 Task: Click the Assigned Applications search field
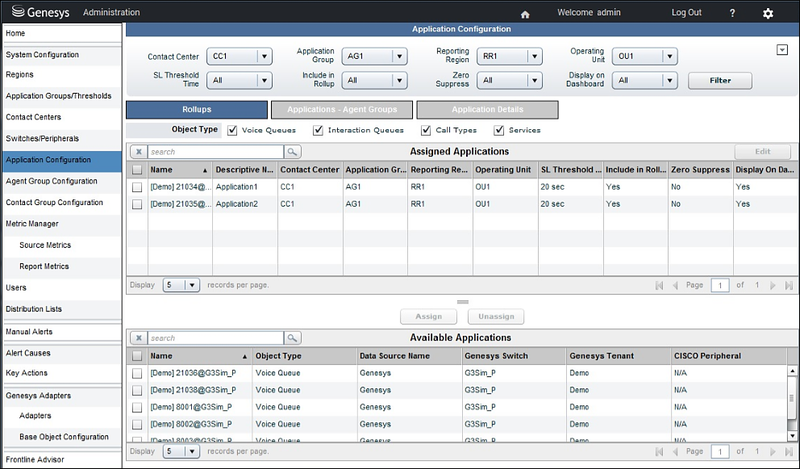pyautogui.click(x=215, y=152)
